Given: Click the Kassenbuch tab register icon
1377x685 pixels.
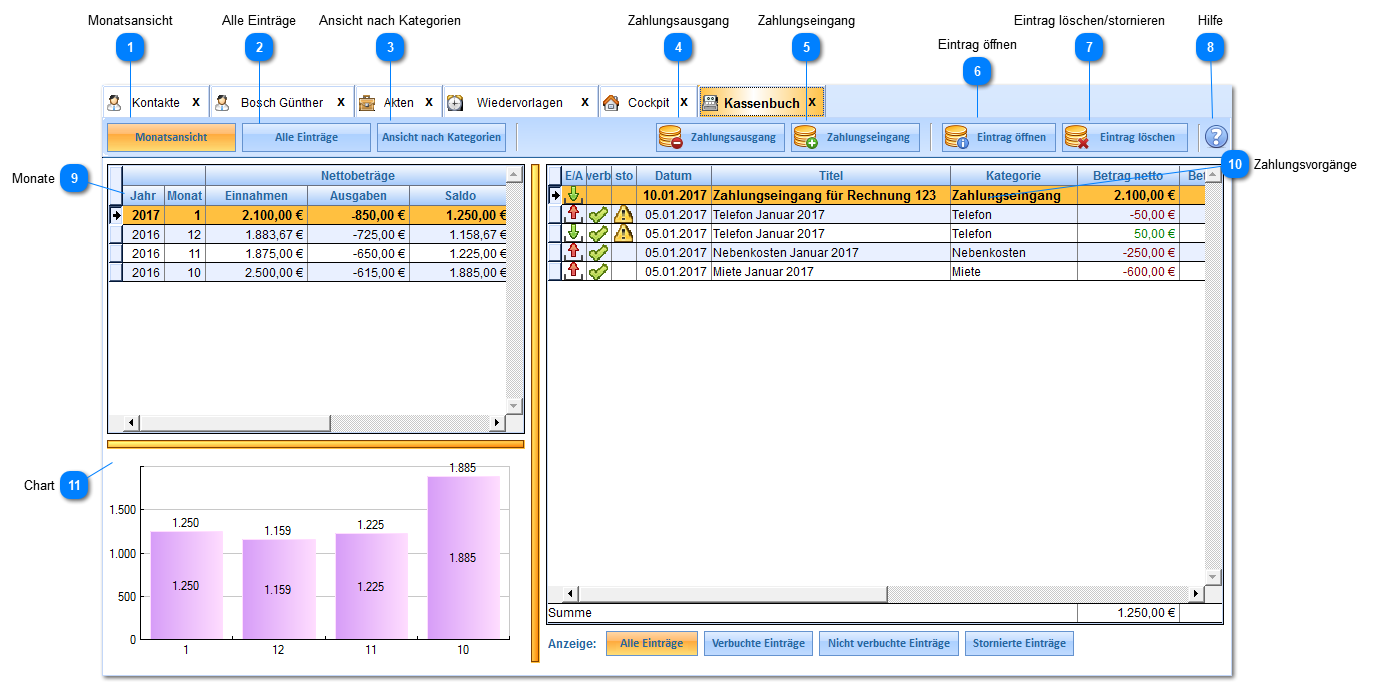Looking at the screenshot, I should (x=710, y=102).
